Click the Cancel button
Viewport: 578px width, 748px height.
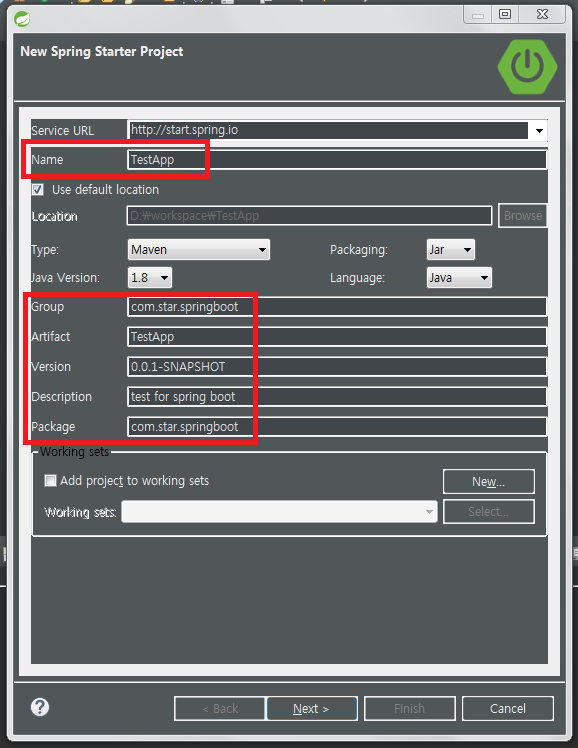(x=508, y=708)
